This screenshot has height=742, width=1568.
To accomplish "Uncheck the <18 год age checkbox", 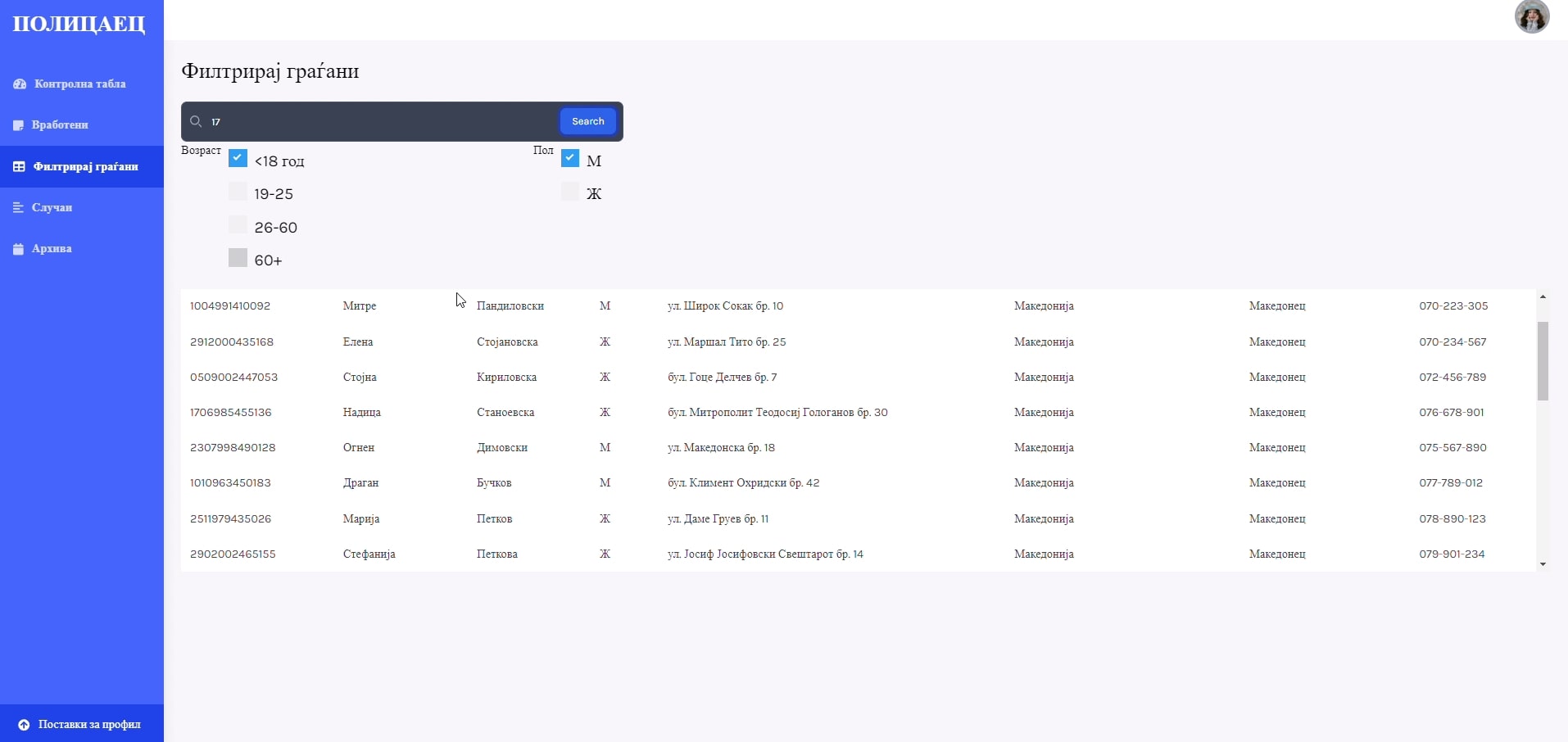I will [238, 158].
